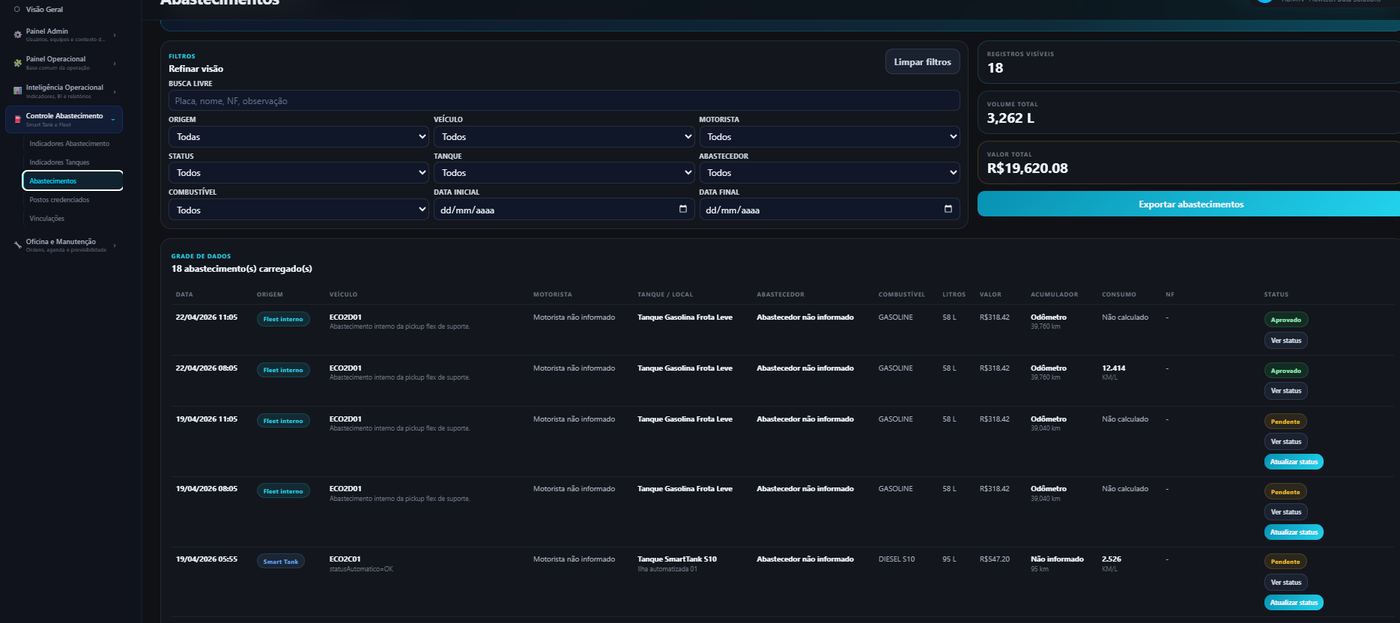Open the Status filter dropdown
This screenshot has height=623, width=1400.
[x=299, y=172]
